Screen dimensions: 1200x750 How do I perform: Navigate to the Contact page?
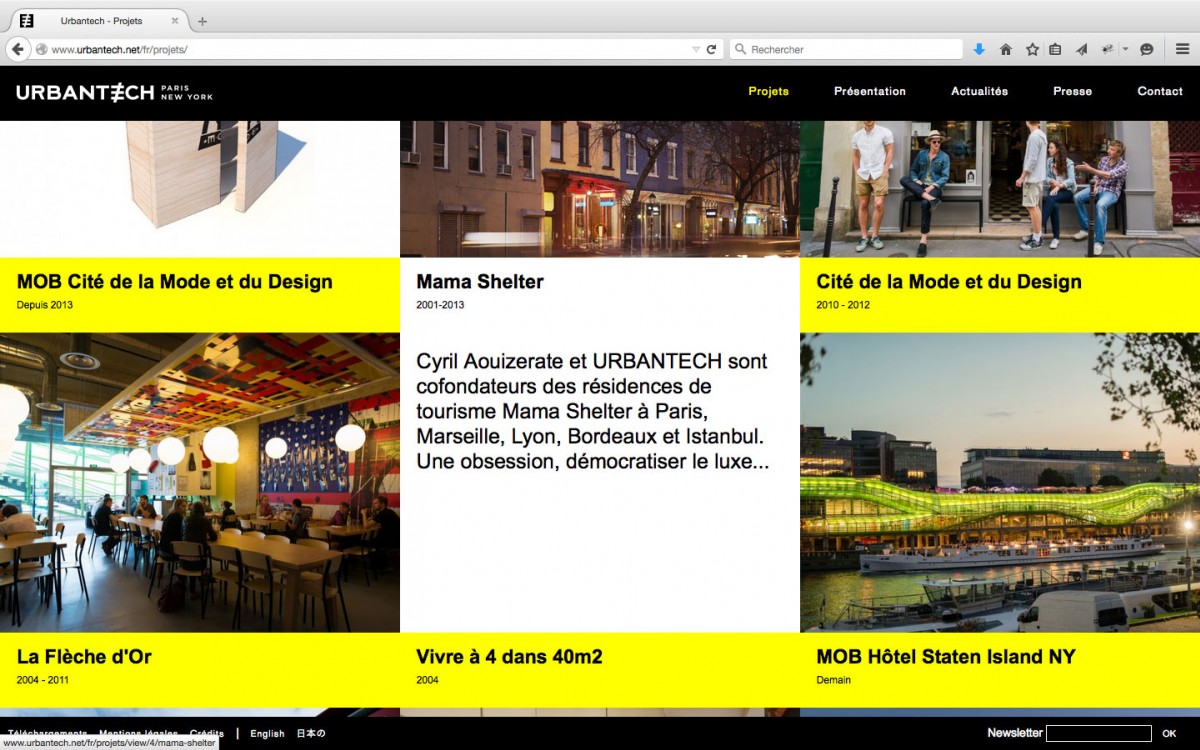click(1160, 91)
